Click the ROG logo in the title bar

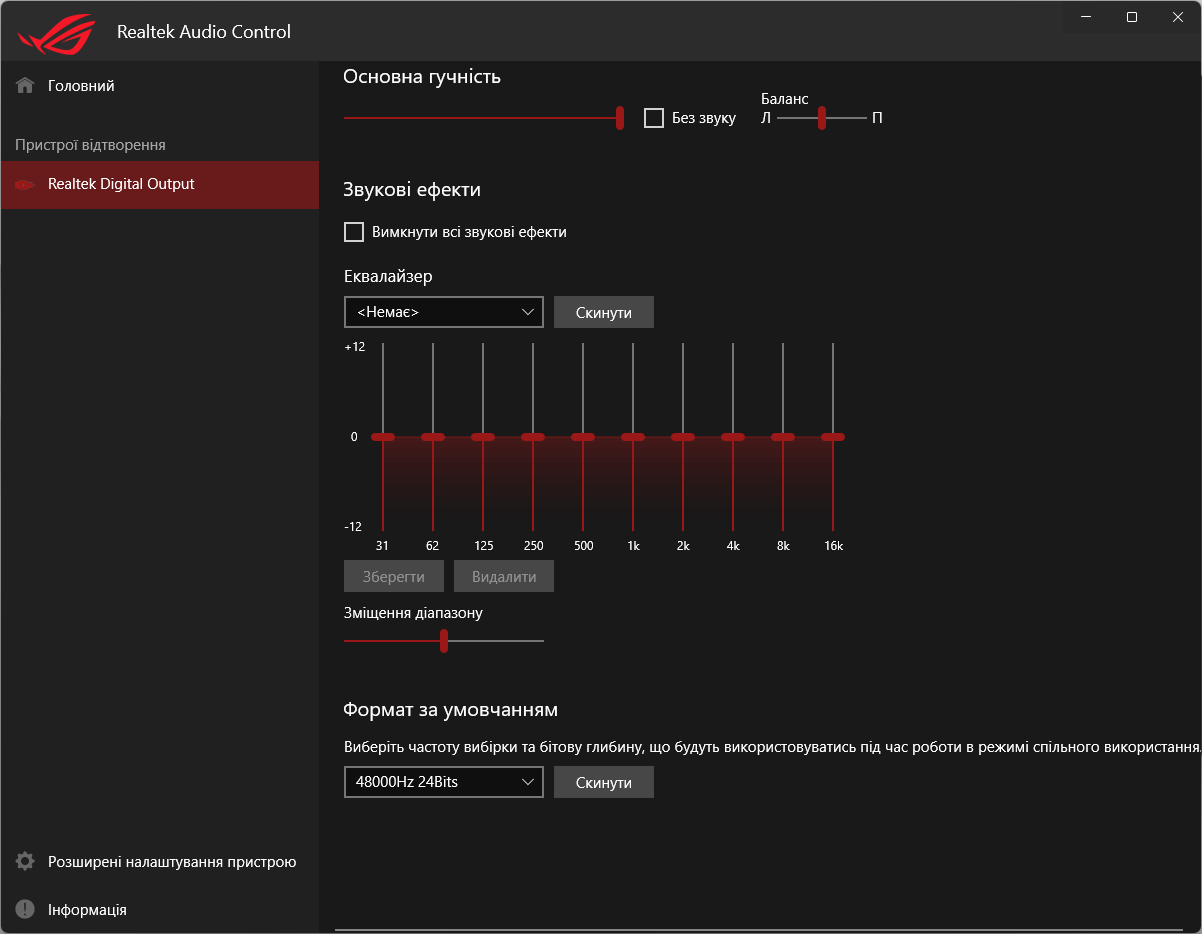(x=55, y=29)
